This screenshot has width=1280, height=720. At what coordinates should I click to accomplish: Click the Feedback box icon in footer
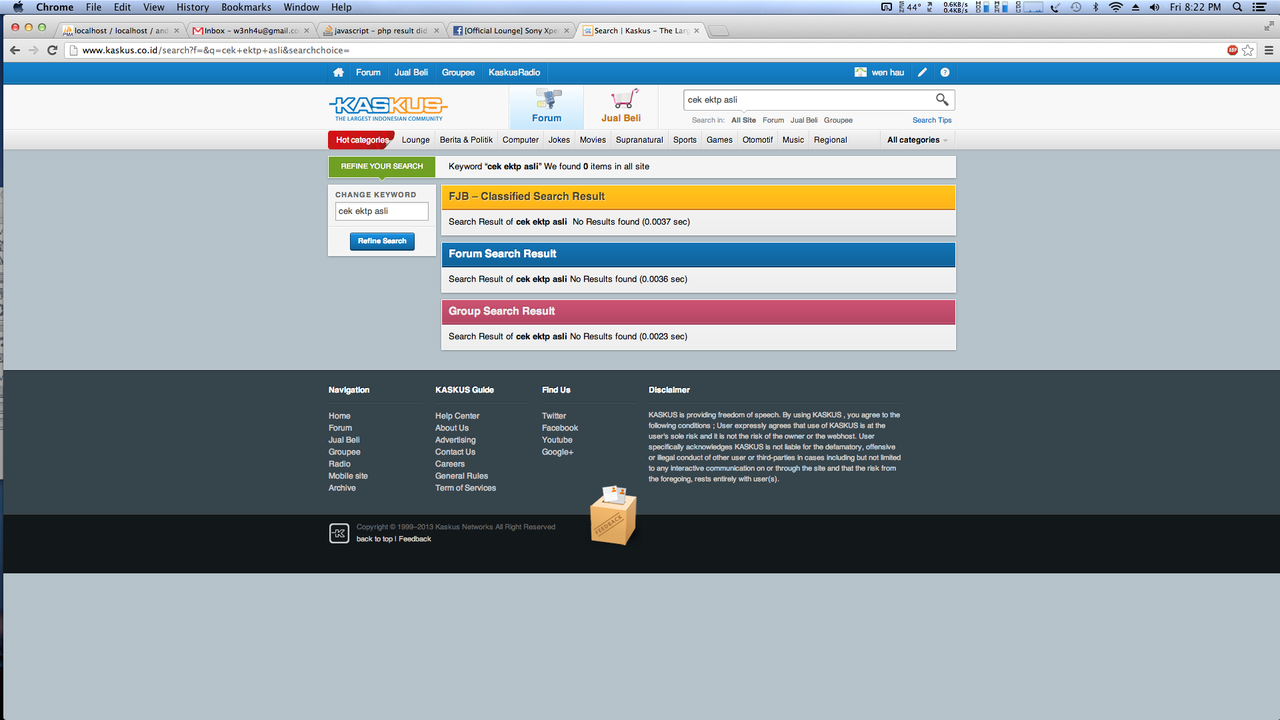[613, 515]
